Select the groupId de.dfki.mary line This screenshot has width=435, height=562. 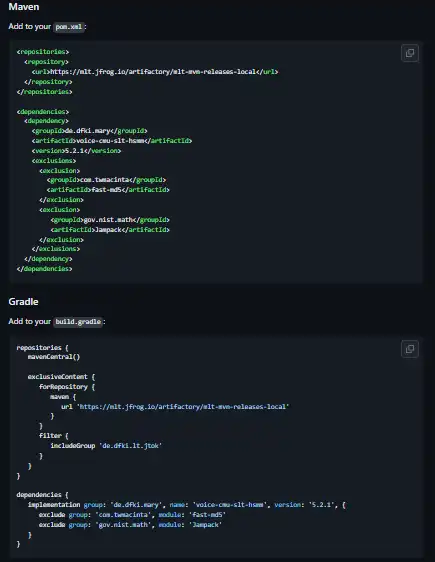(x=90, y=131)
